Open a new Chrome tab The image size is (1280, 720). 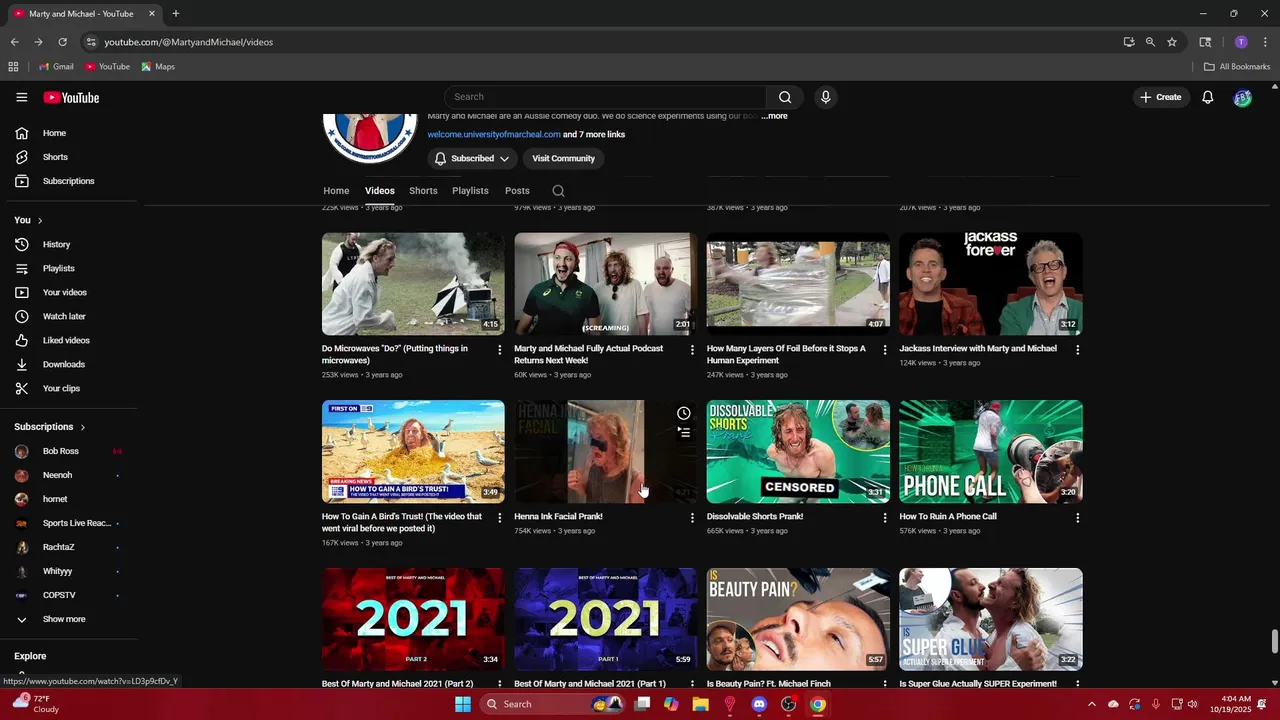[x=175, y=13]
